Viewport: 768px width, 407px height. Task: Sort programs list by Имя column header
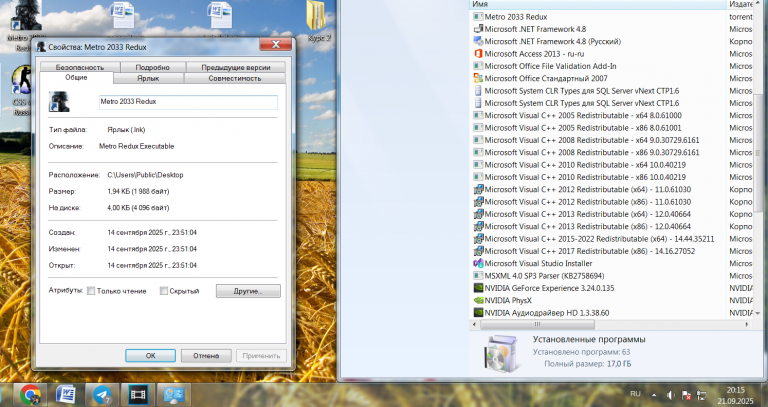click(x=598, y=4)
